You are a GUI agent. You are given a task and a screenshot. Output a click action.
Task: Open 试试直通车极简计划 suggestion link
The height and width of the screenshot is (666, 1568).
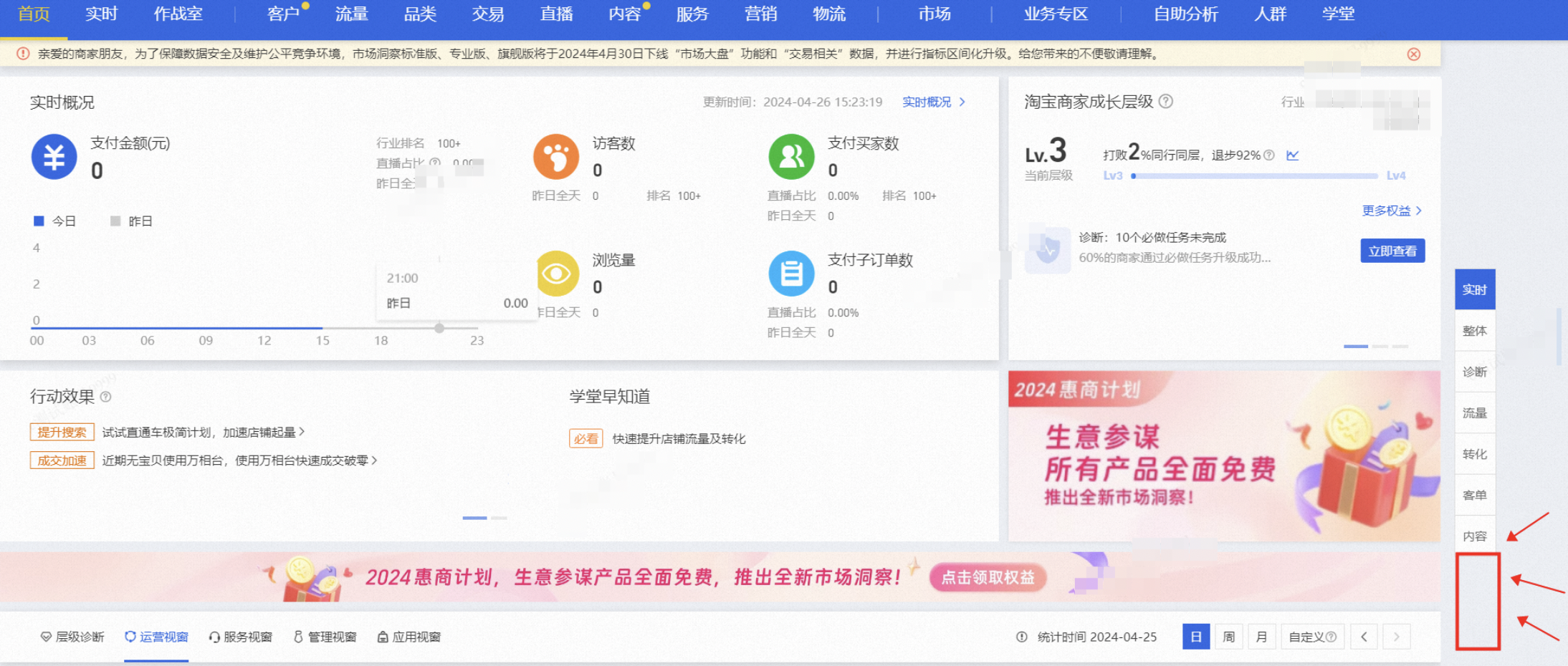pos(203,433)
